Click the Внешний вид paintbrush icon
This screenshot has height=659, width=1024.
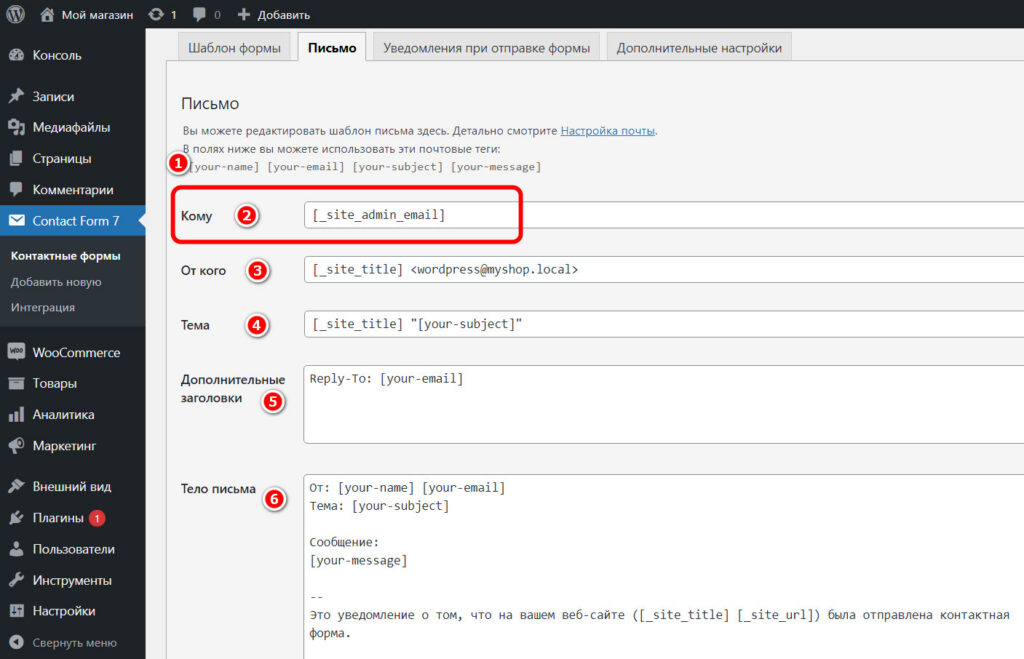point(16,487)
